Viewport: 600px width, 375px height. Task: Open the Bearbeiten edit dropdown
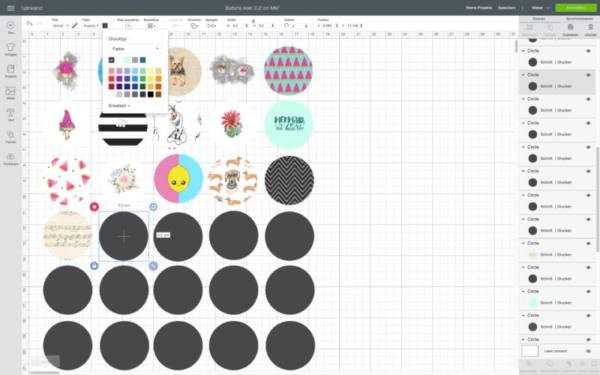[x=152, y=26]
